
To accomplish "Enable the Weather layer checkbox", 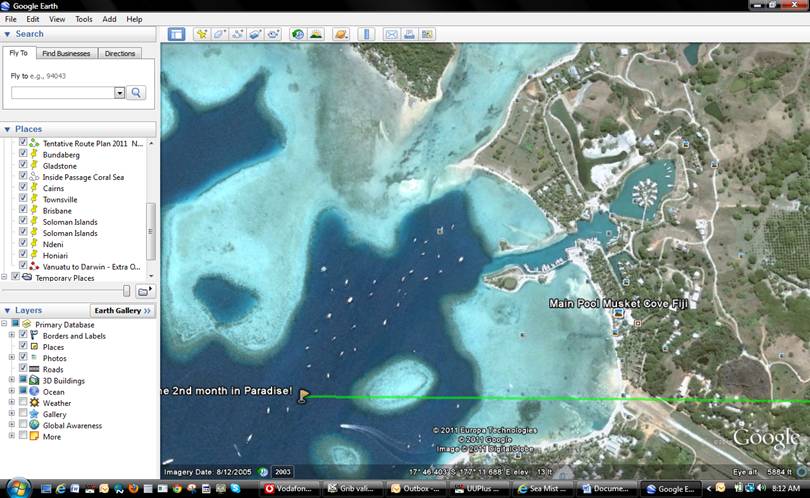I will pyautogui.click(x=23, y=401).
